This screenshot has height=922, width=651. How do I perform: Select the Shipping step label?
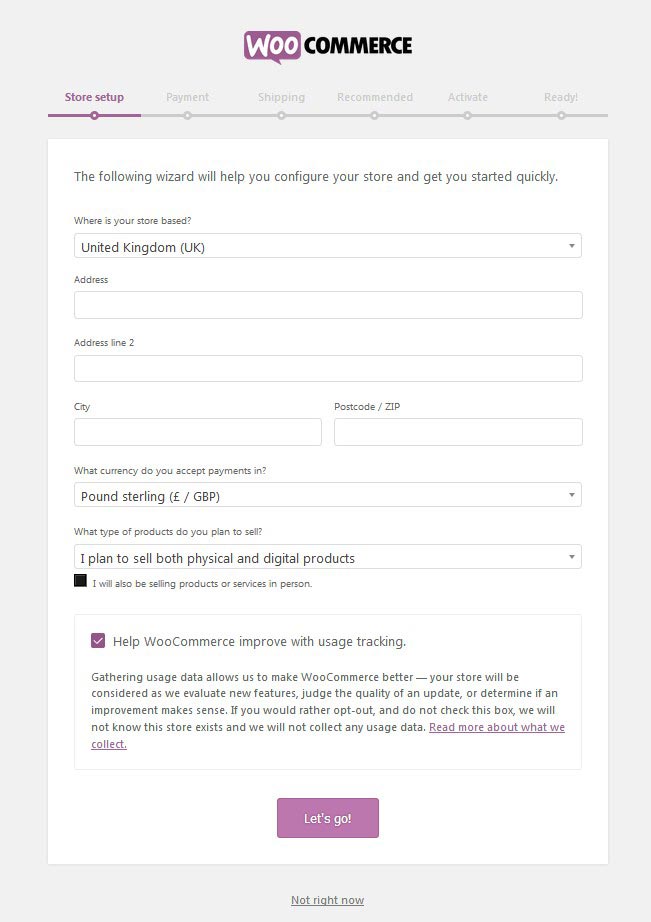[x=281, y=96]
